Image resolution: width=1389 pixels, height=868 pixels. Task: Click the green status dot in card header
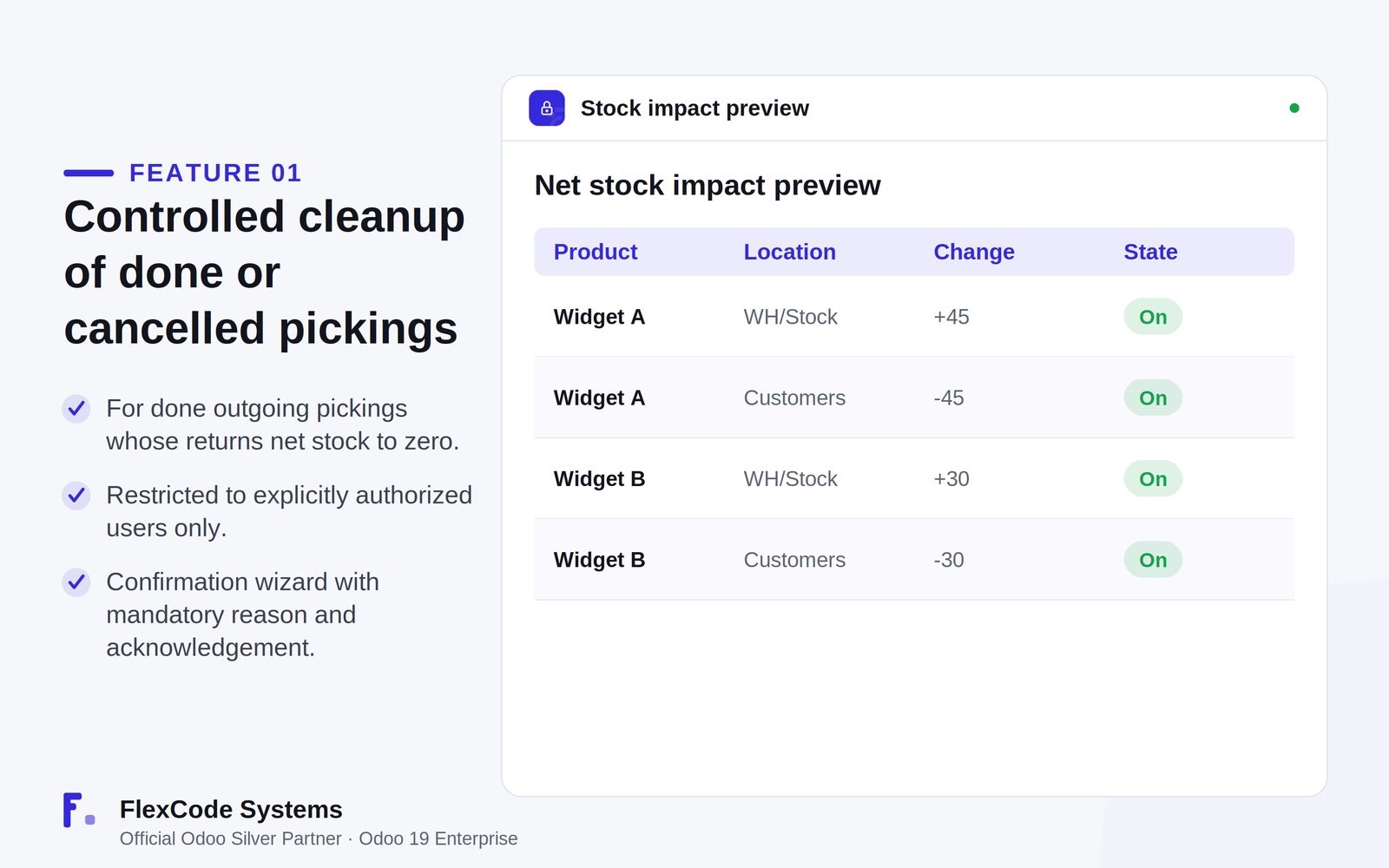pyautogui.click(x=1294, y=108)
